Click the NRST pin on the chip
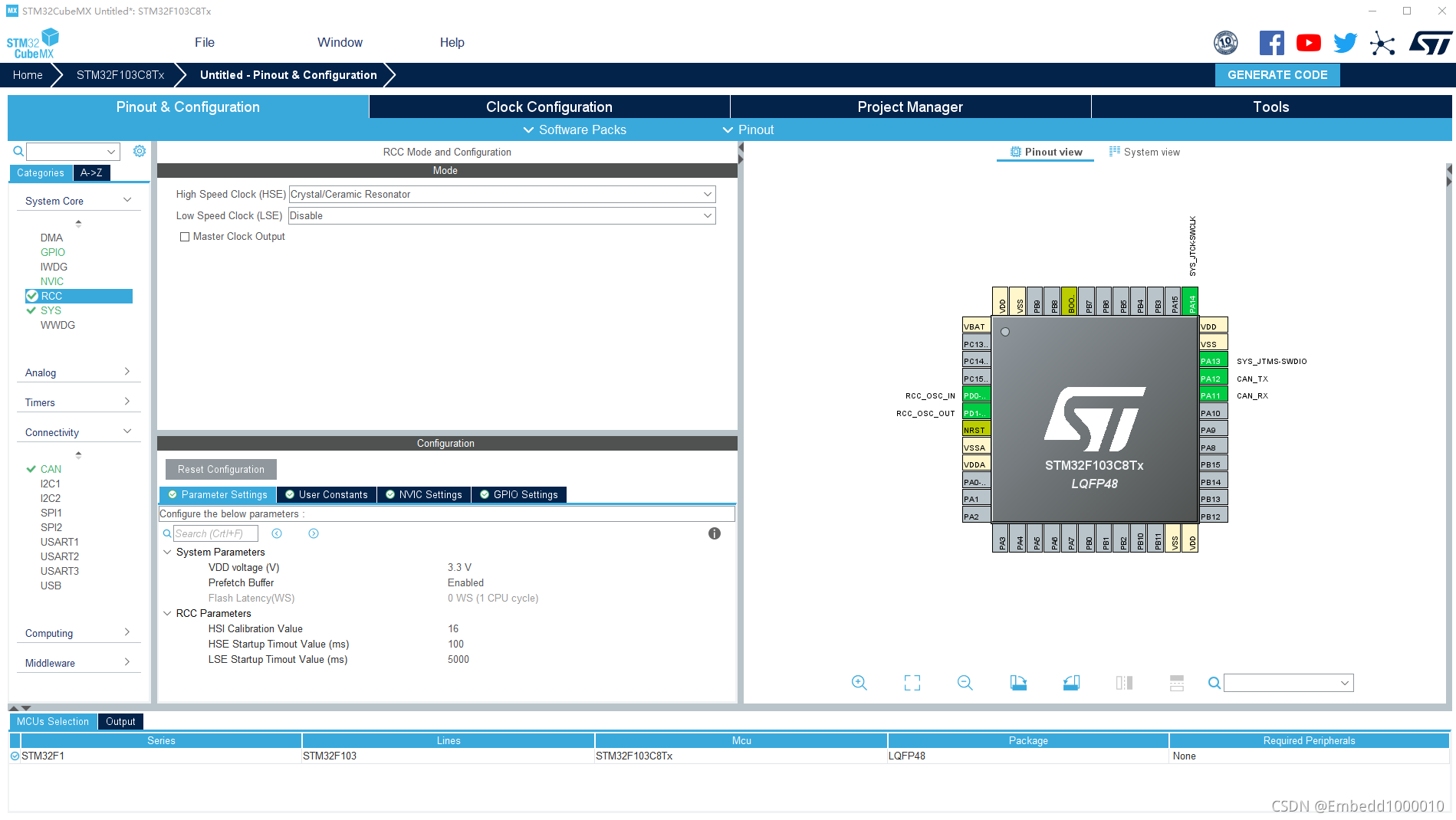Screen dimensions: 1456x820 coord(977,430)
